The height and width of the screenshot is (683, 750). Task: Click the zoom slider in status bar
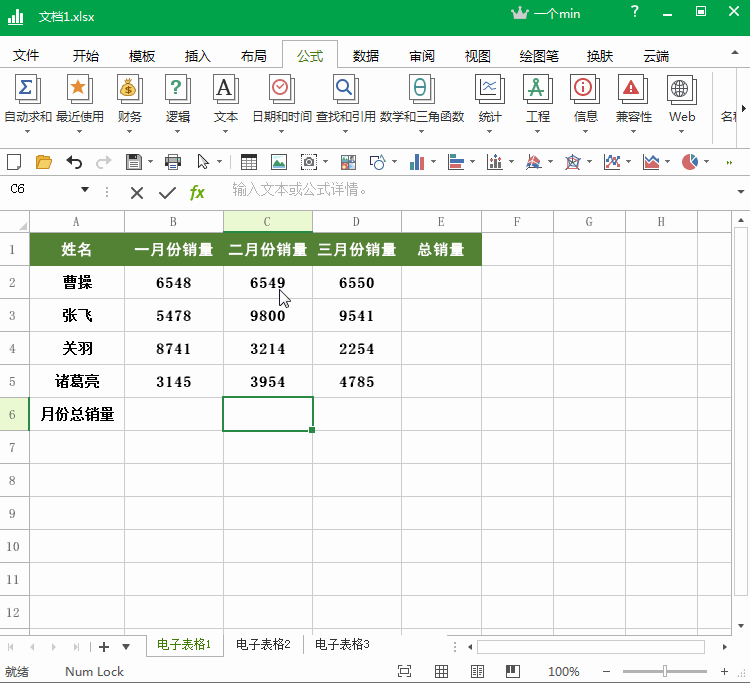point(665,671)
